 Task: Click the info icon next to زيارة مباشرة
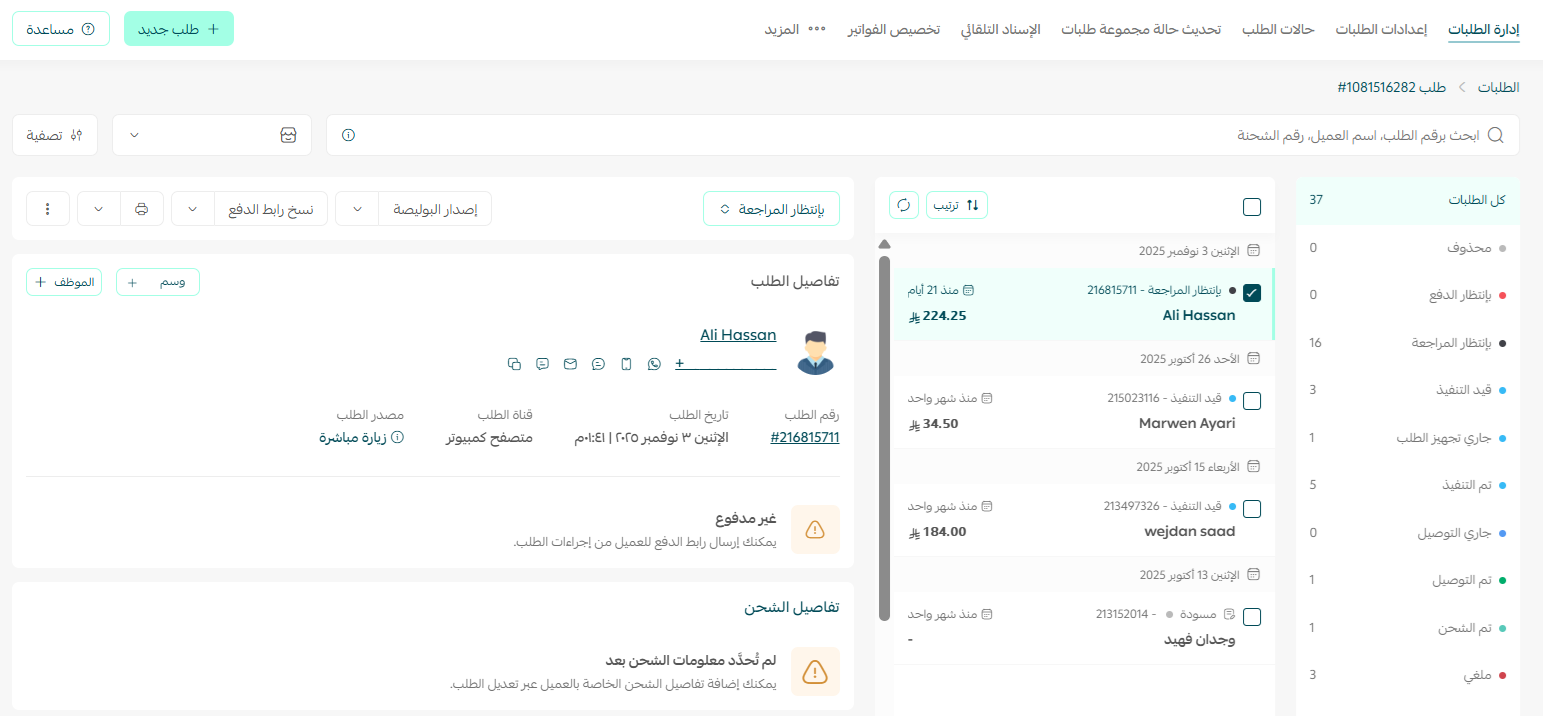click(396, 437)
